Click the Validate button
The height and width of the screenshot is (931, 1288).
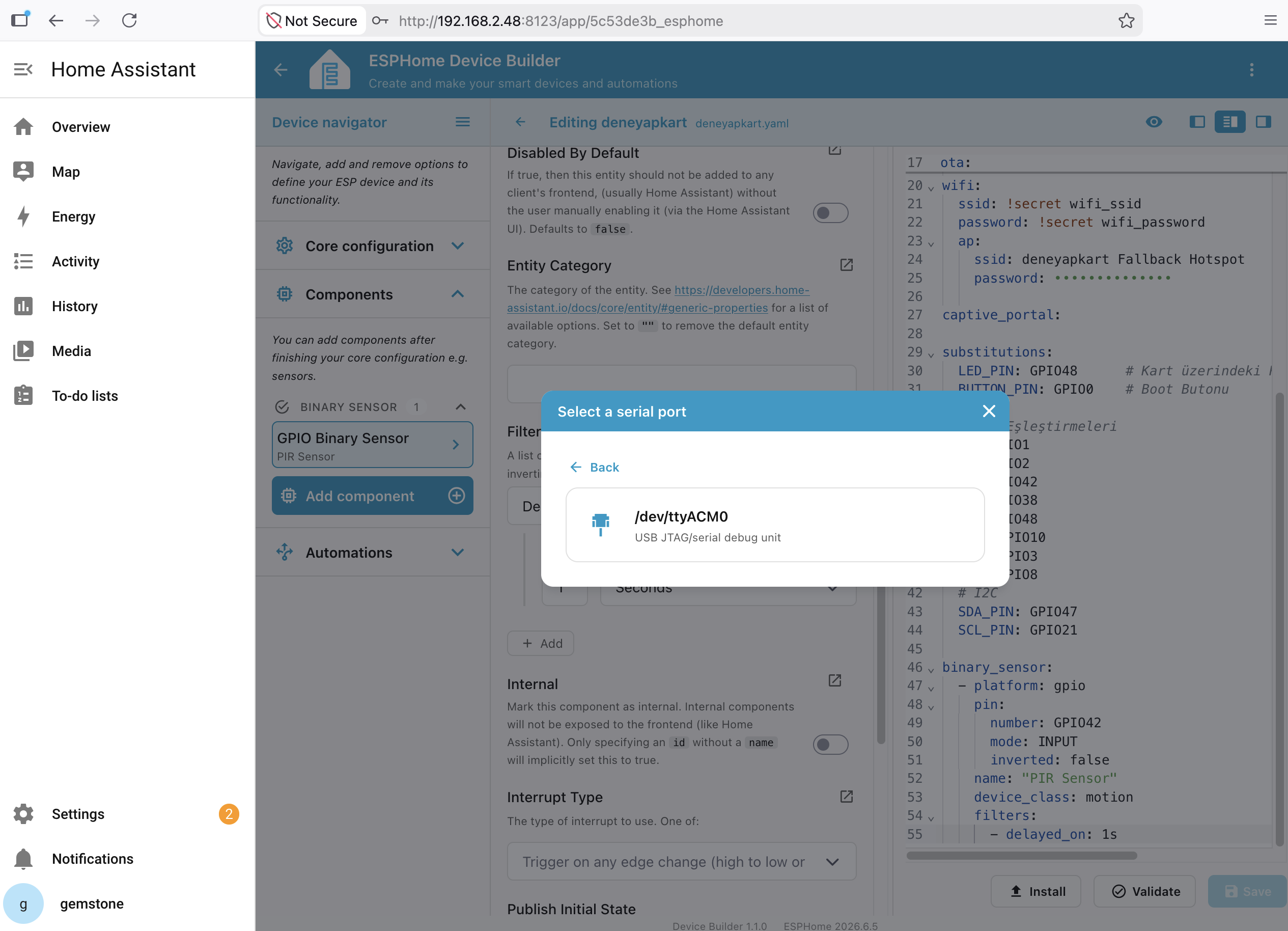[x=1145, y=891]
